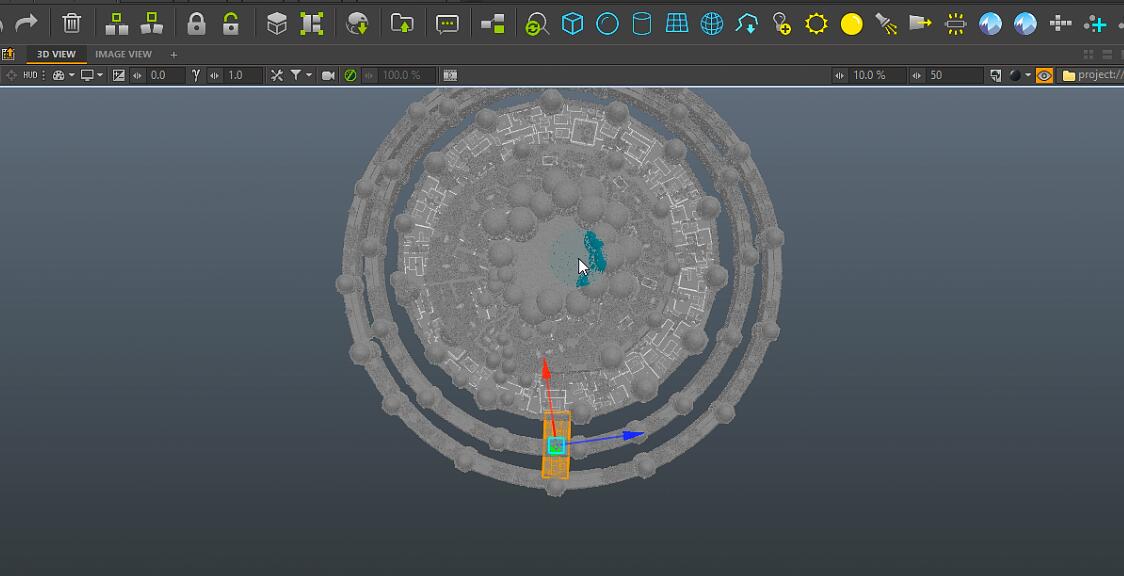The height and width of the screenshot is (576, 1124).
Task: Open the speech bubble comment icon
Action: (447, 24)
